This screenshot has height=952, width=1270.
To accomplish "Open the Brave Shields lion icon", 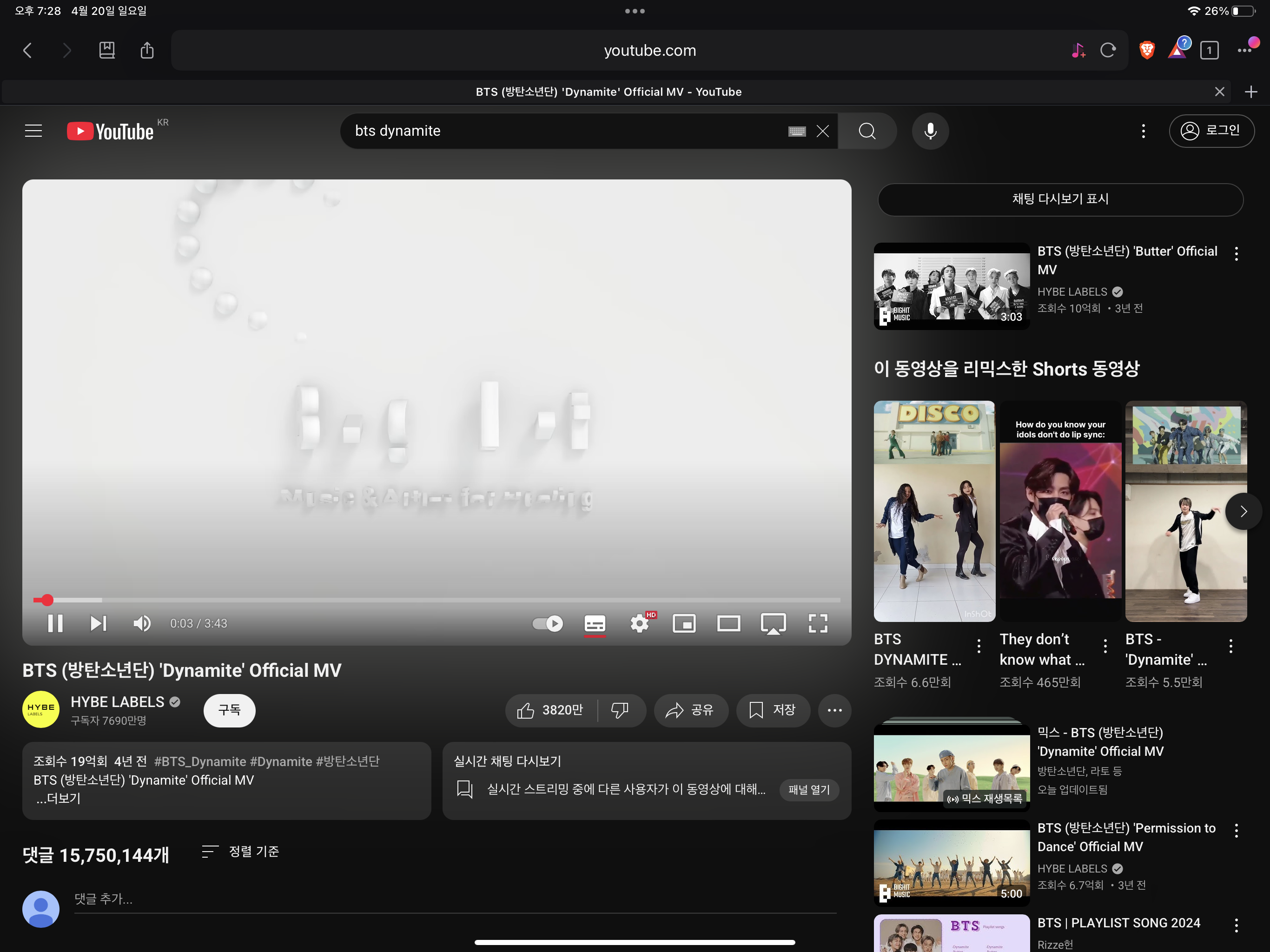I will (x=1146, y=51).
